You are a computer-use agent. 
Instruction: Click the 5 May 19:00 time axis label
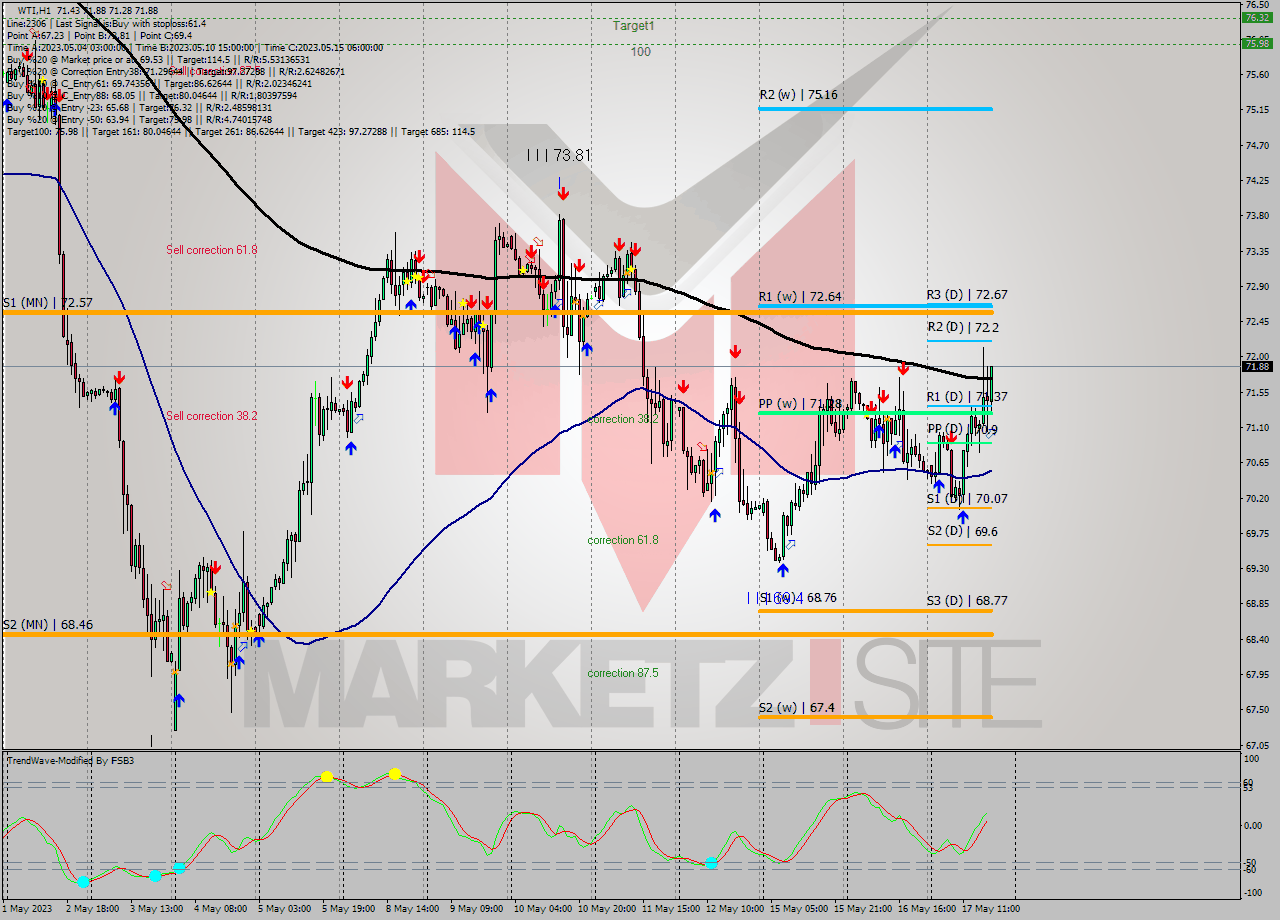[x=351, y=909]
